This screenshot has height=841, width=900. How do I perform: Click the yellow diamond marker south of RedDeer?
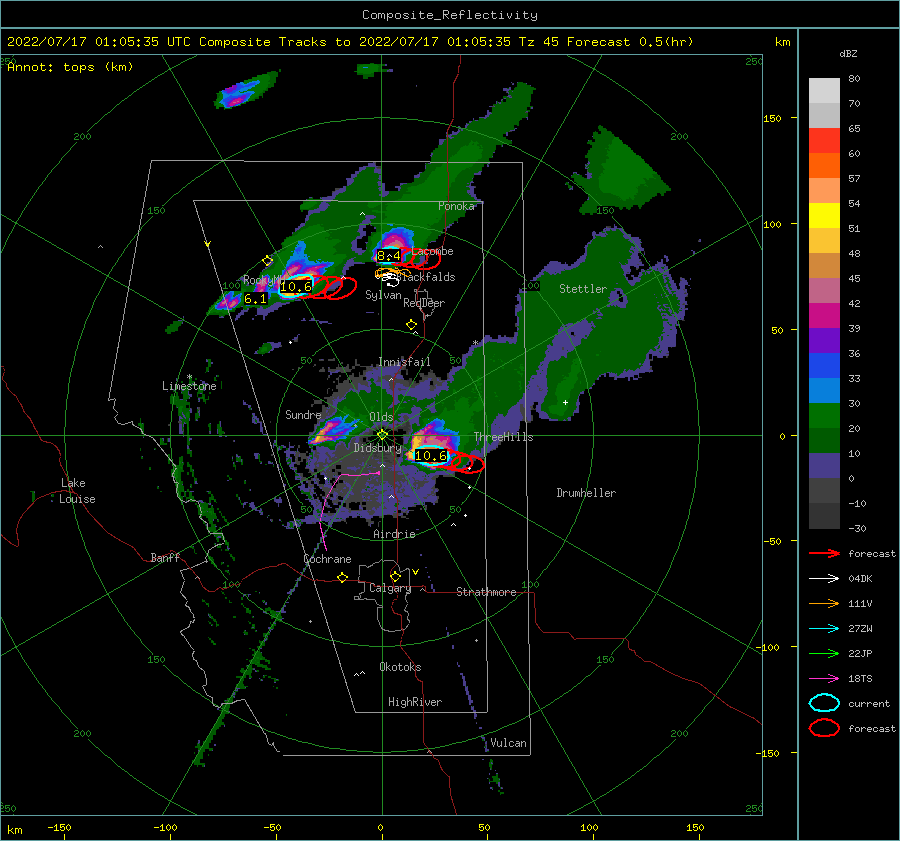[411, 325]
